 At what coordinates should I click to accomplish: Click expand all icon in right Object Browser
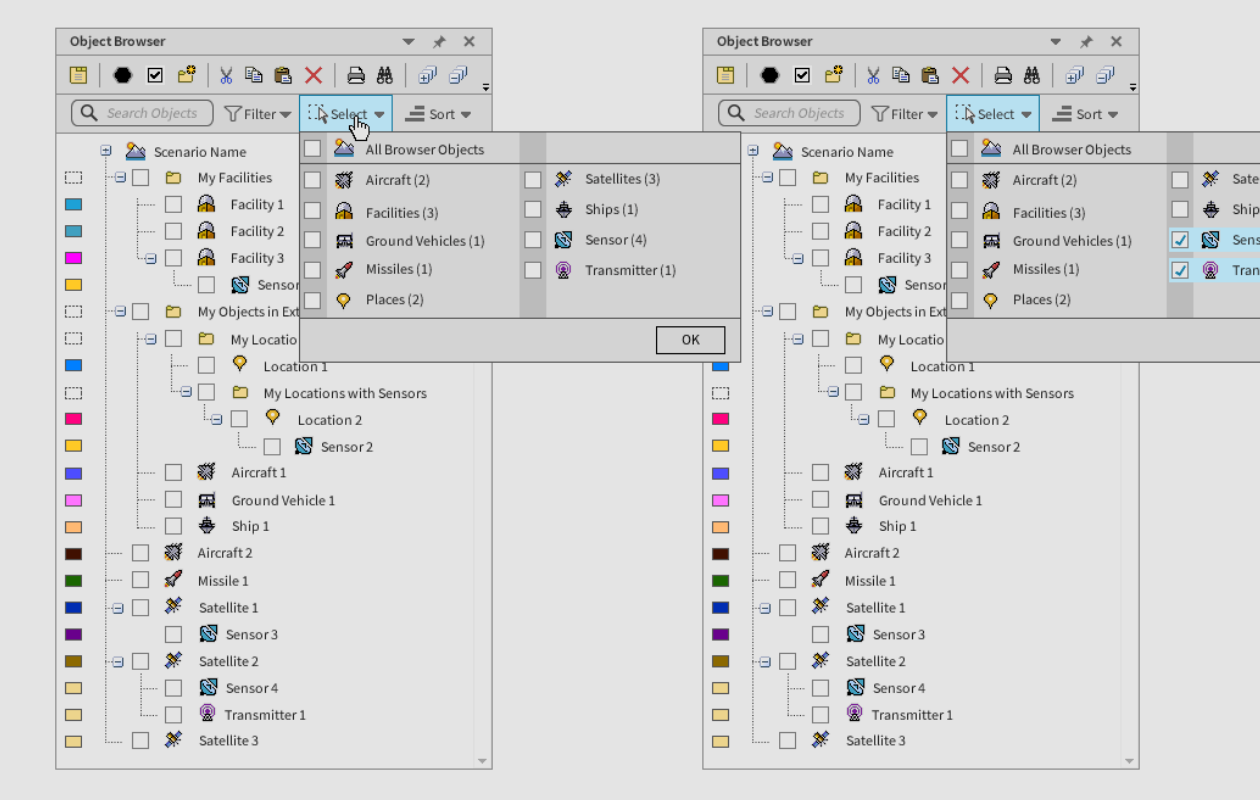coord(1074,75)
